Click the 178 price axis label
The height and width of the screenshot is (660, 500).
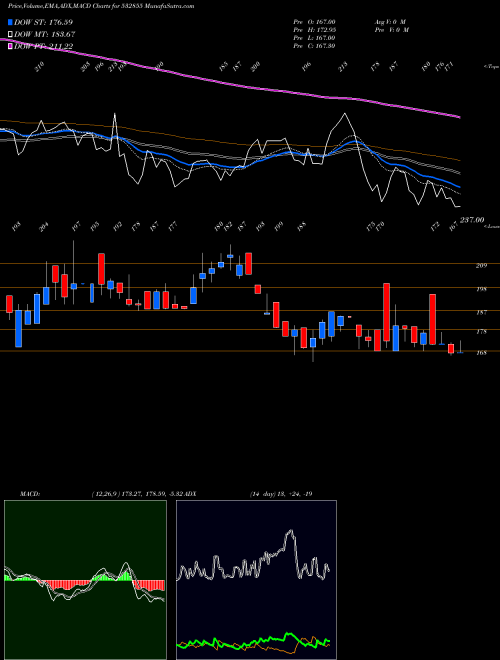(481, 332)
